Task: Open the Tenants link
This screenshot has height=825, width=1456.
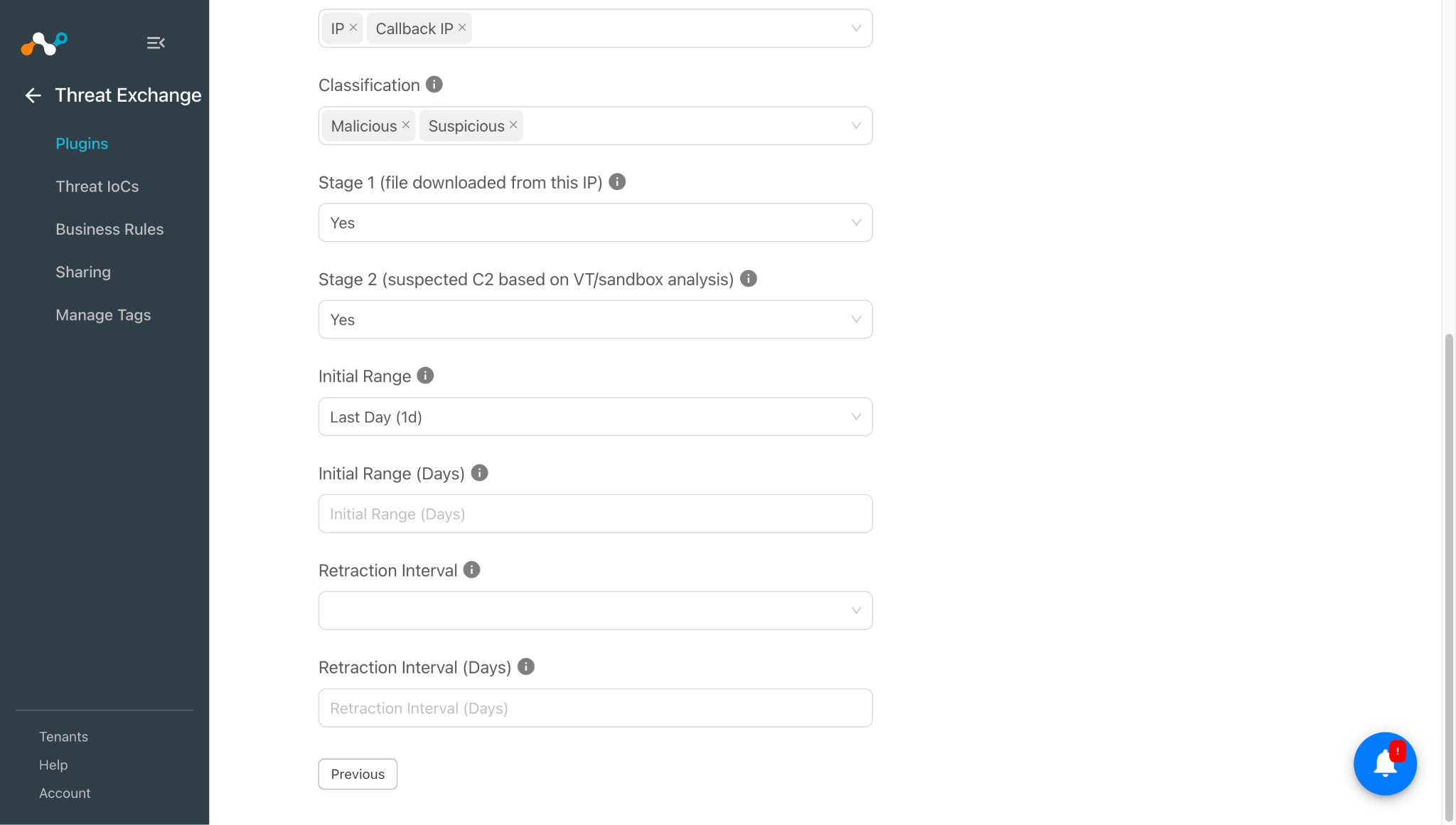Action: pos(63,737)
